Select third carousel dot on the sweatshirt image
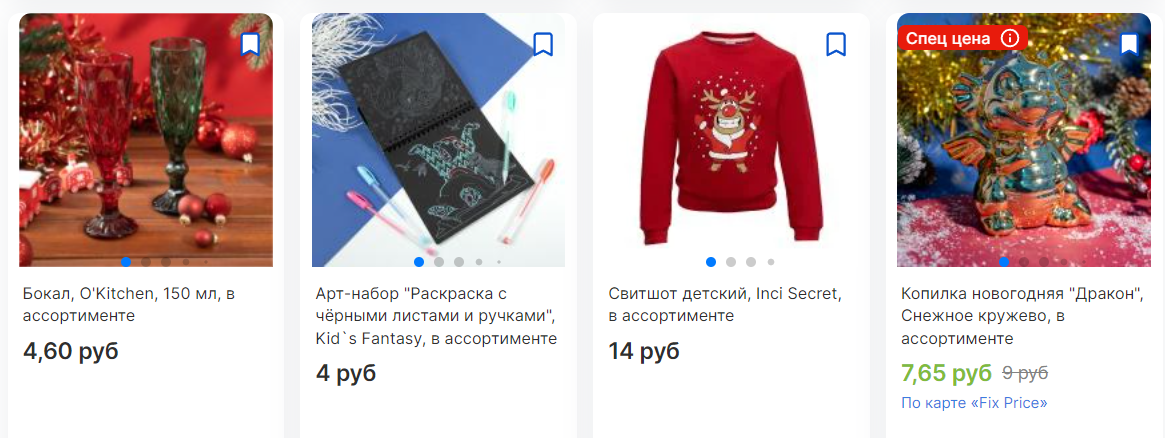Screen dimensions: 1165x438 (x=751, y=262)
